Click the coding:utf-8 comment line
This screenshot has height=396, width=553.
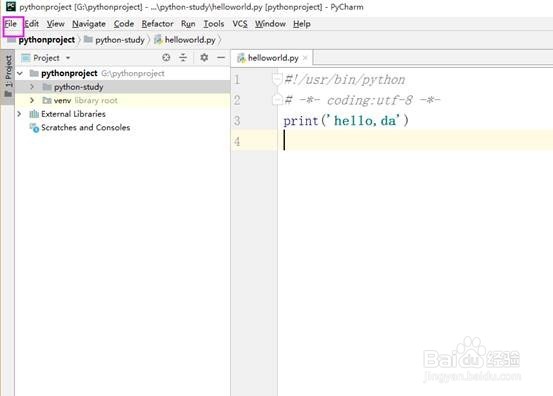click(362, 100)
